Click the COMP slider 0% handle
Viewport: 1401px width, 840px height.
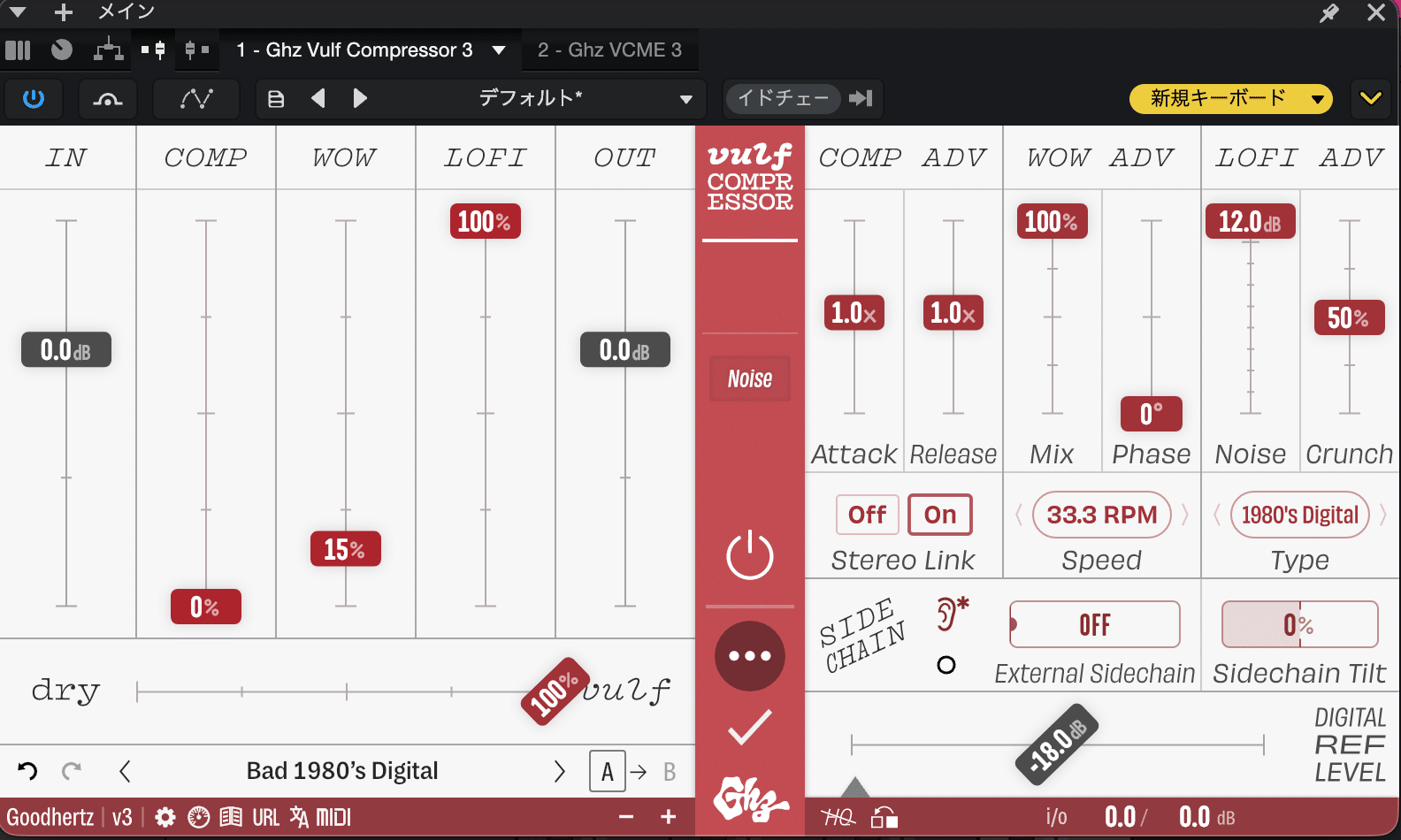(x=206, y=607)
